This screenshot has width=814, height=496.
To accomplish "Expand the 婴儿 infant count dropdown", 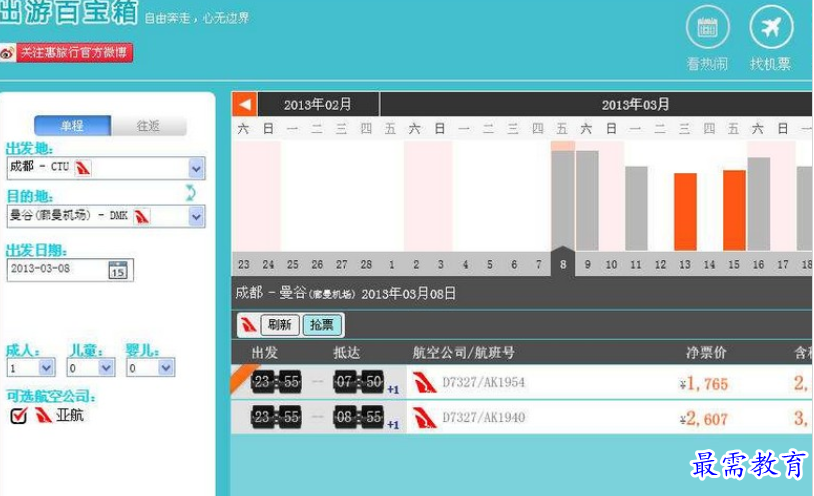I will [166, 368].
